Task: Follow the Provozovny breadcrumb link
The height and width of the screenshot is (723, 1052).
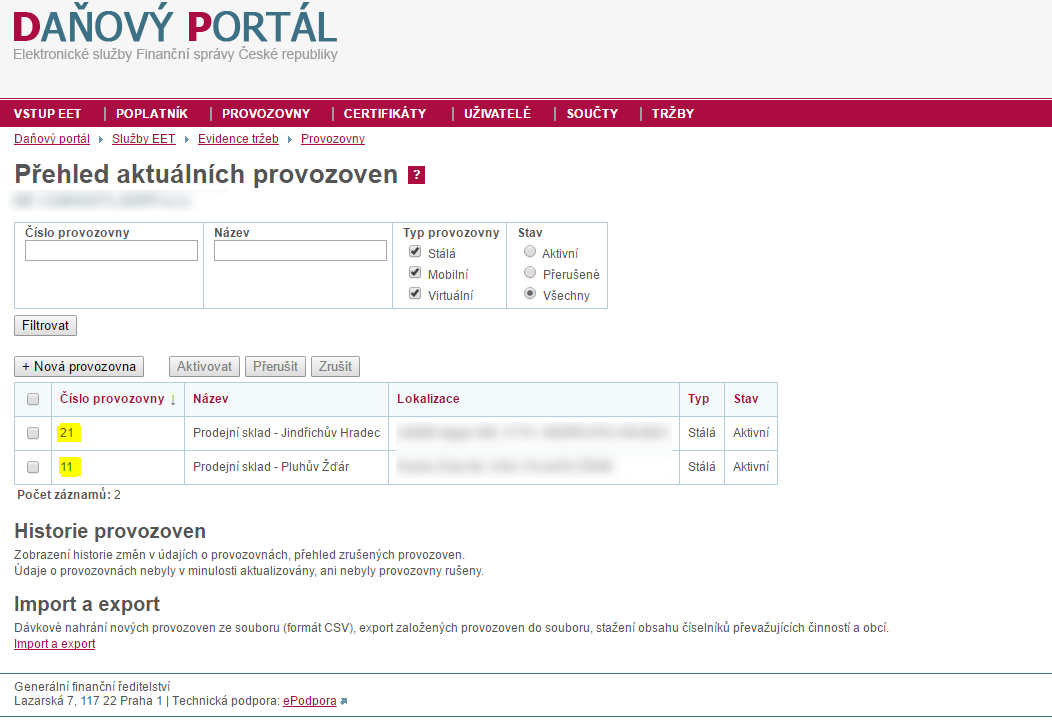Action: (333, 139)
